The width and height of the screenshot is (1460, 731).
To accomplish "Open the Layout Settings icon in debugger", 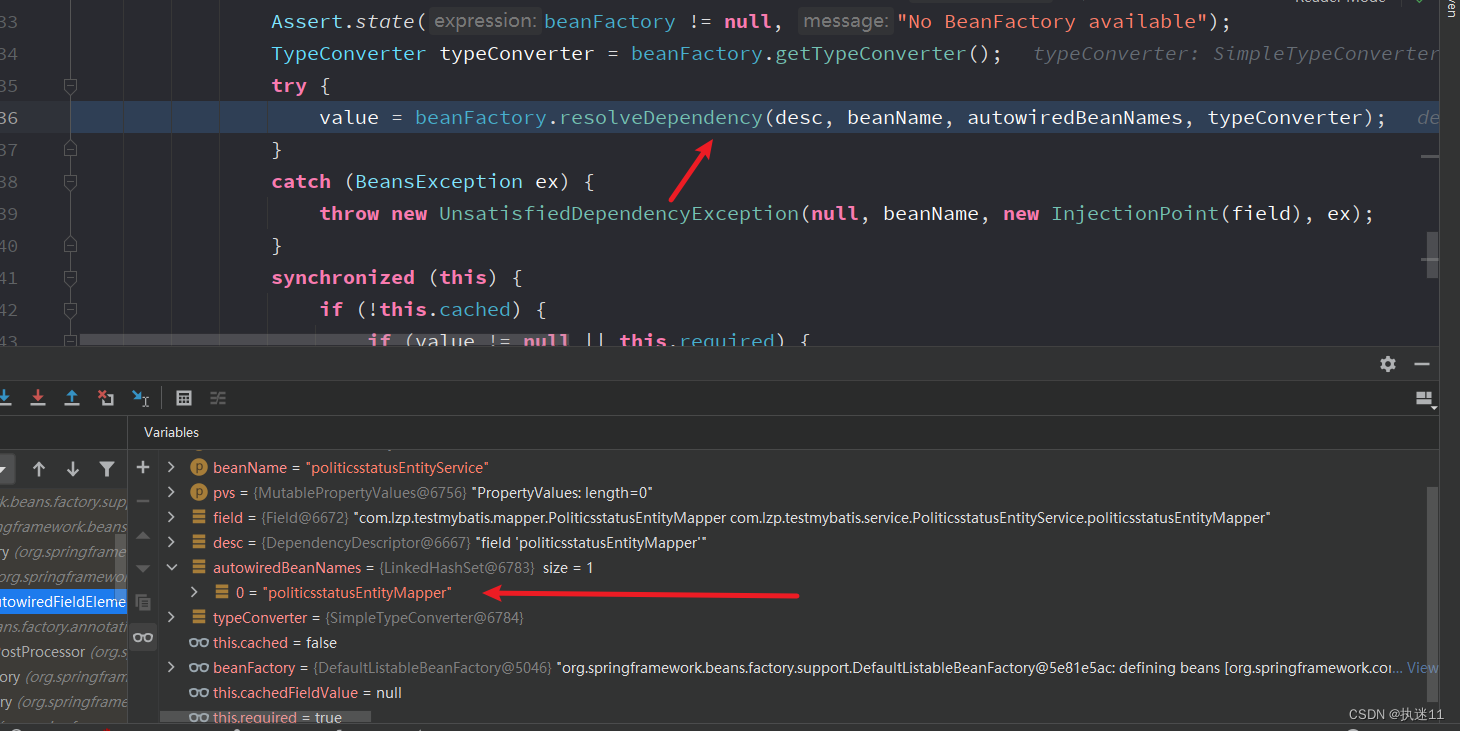I will click(1426, 399).
